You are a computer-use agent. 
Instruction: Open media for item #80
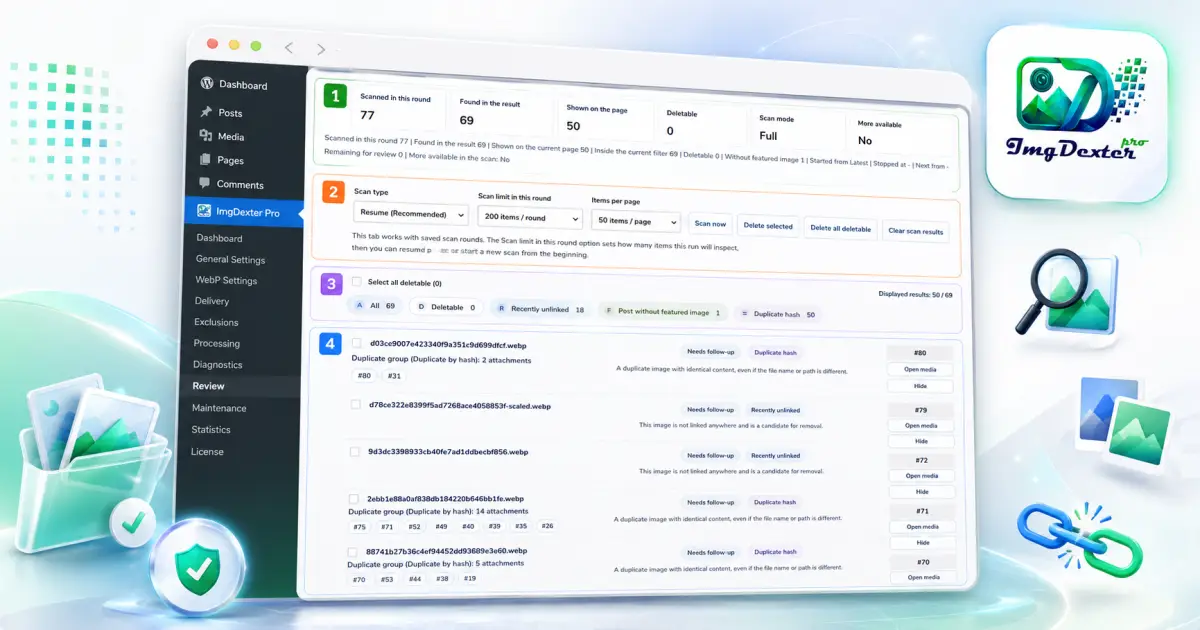(x=920, y=369)
